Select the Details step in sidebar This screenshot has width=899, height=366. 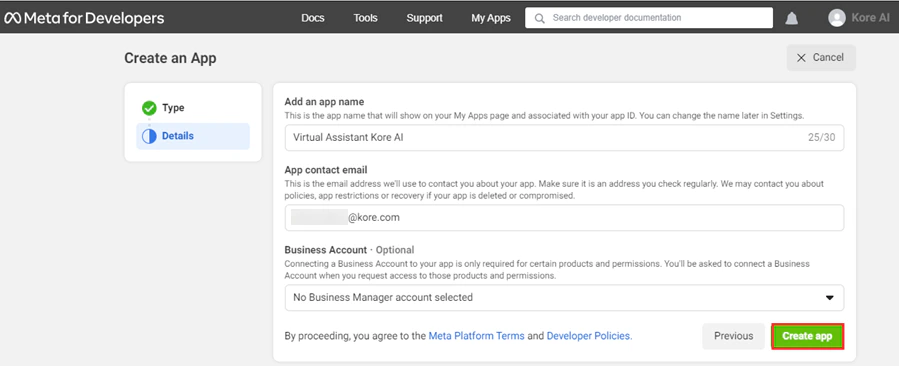point(193,136)
